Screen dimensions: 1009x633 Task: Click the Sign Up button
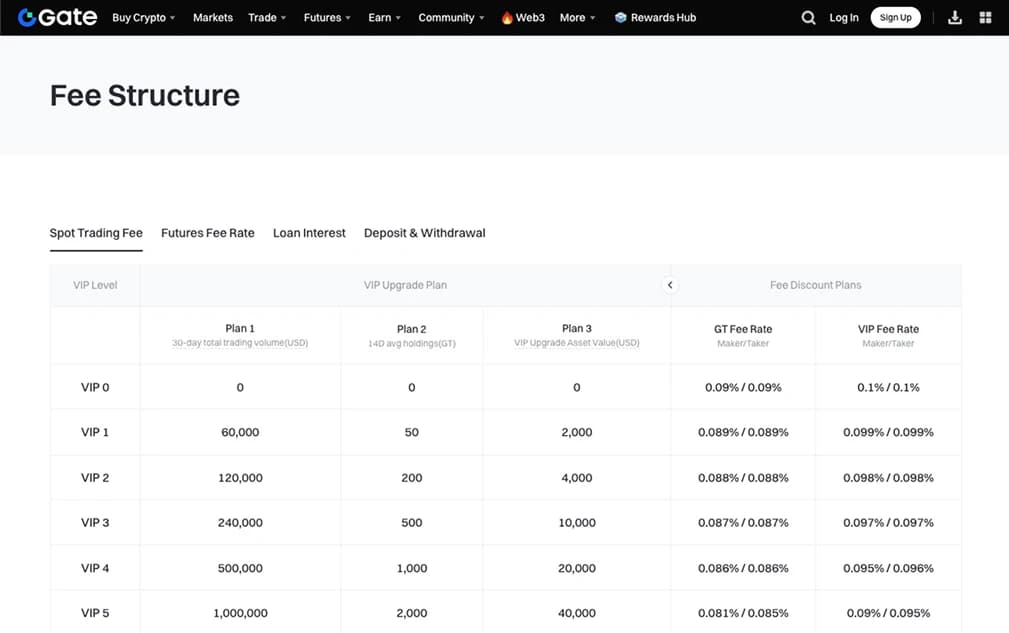tap(895, 18)
